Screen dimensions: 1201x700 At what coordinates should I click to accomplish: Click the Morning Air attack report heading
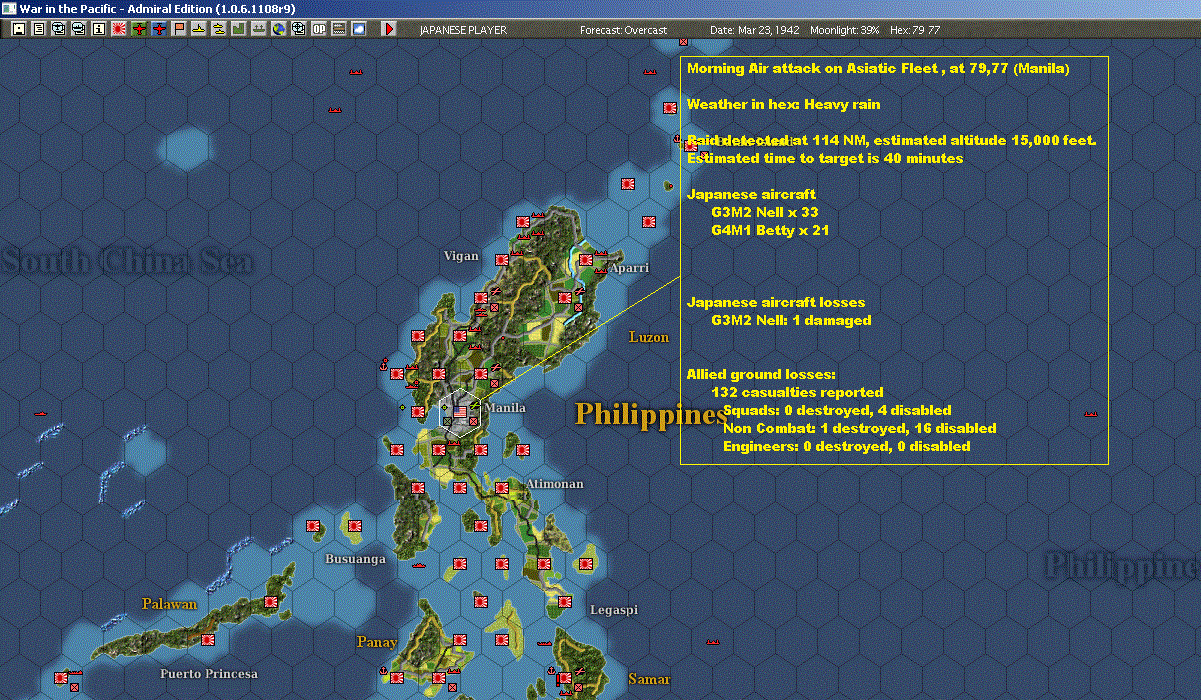[878, 69]
